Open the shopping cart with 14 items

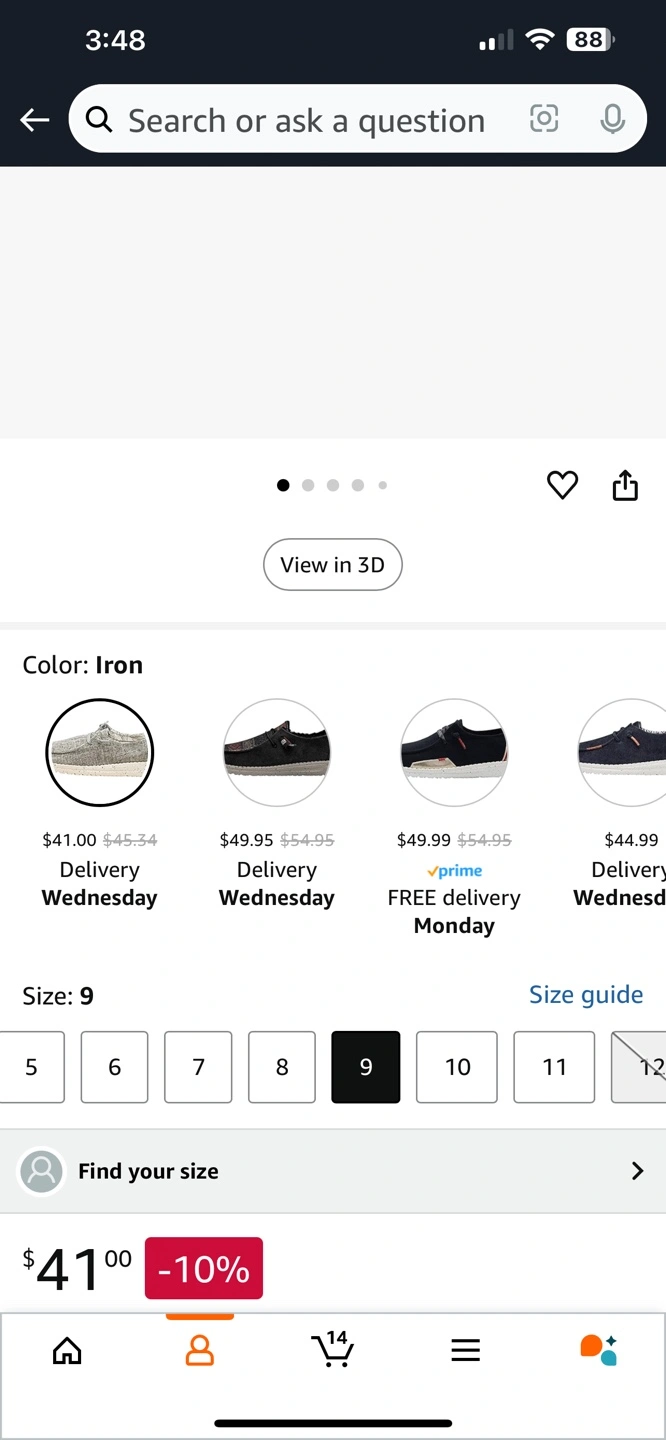(332, 1350)
